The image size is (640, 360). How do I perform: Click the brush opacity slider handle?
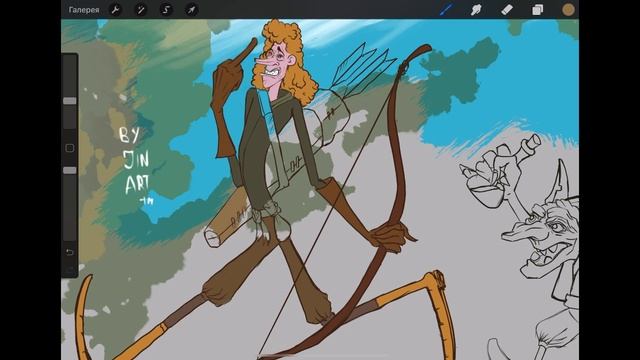[69, 170]
